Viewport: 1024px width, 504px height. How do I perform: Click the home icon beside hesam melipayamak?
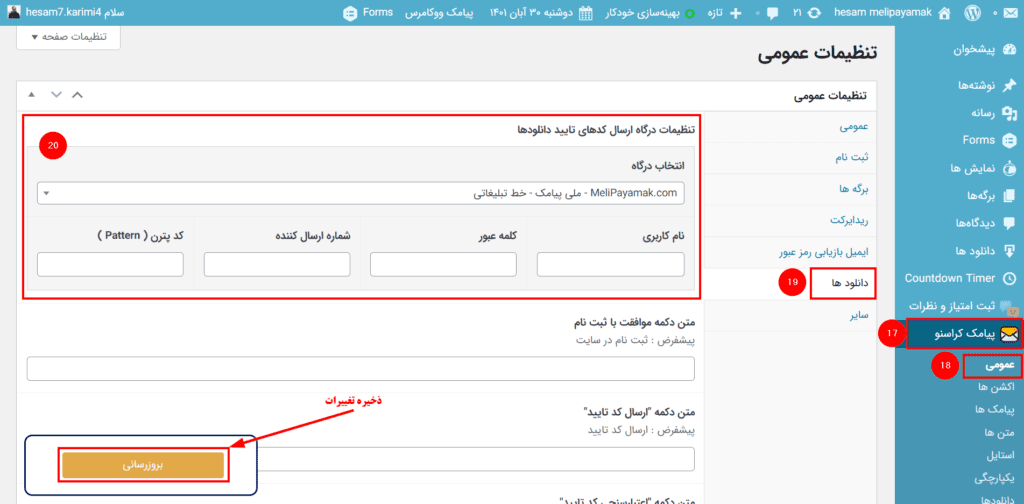[x=944, y=13]
